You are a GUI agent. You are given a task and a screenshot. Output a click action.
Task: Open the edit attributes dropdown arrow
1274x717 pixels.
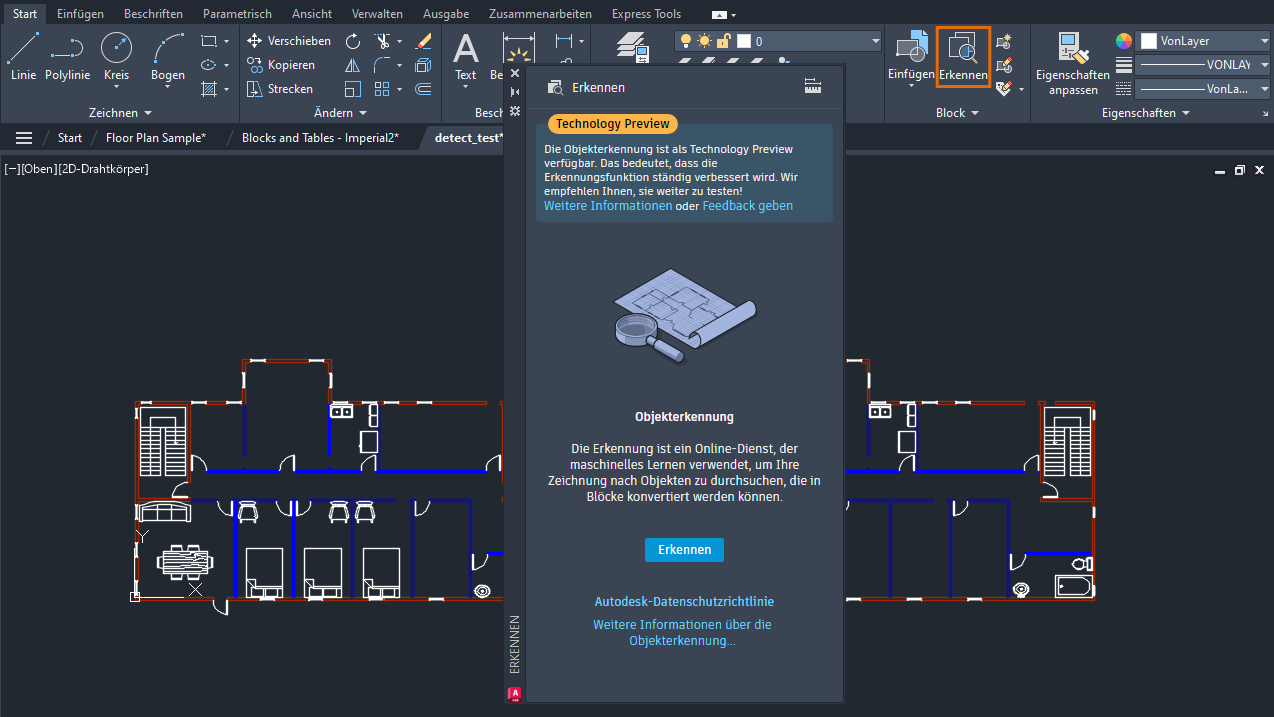1021,89
